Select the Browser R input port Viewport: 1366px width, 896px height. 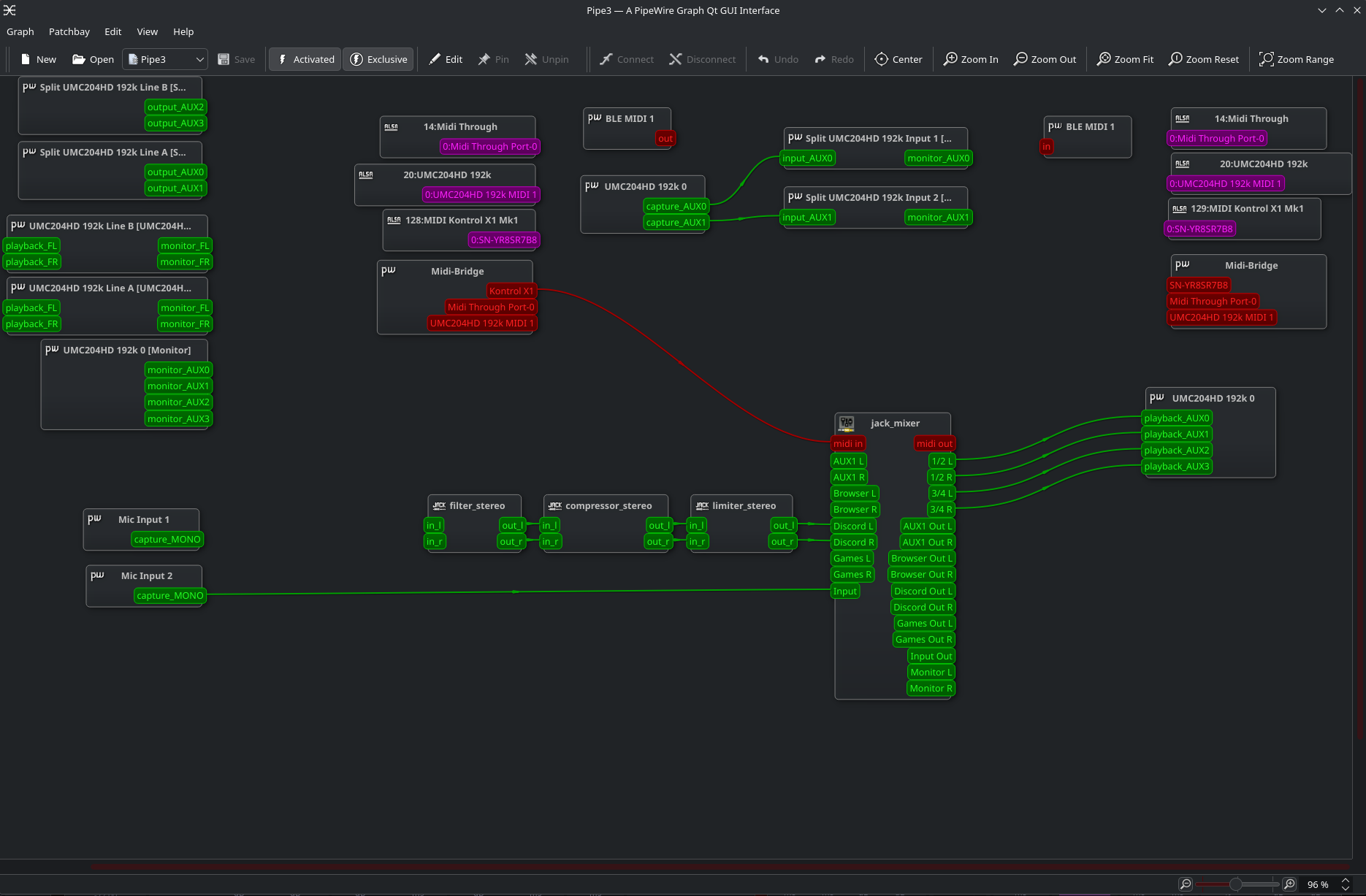pyautogui.click(x=855, y=509)
